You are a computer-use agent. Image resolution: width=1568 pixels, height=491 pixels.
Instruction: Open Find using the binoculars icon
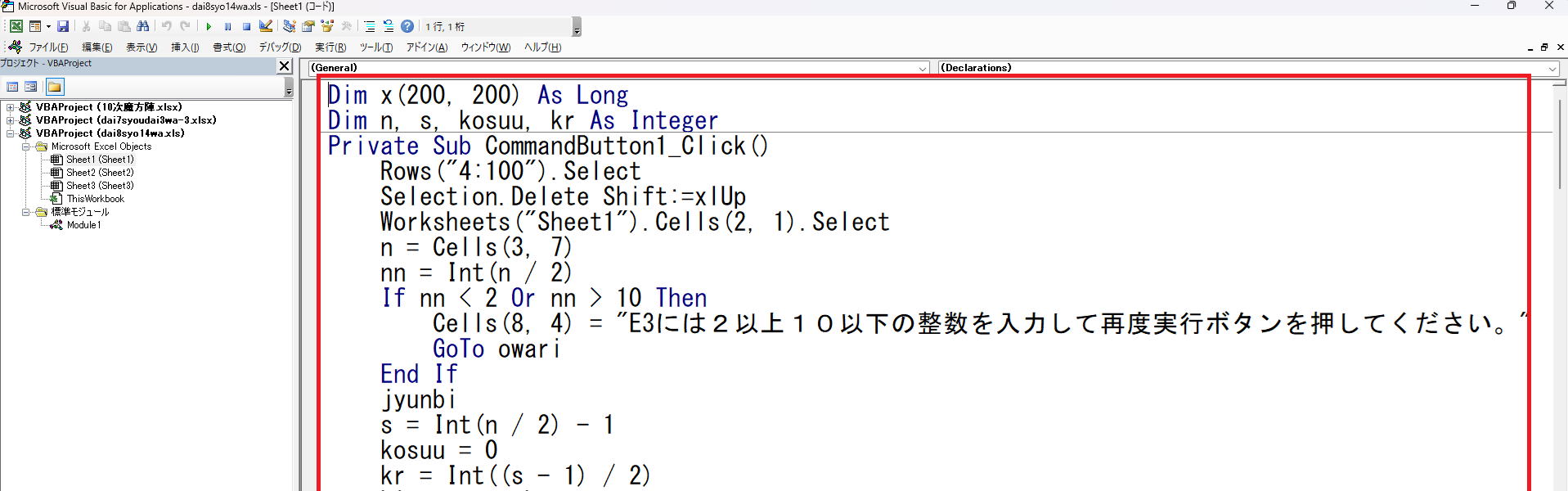(143, 26)
